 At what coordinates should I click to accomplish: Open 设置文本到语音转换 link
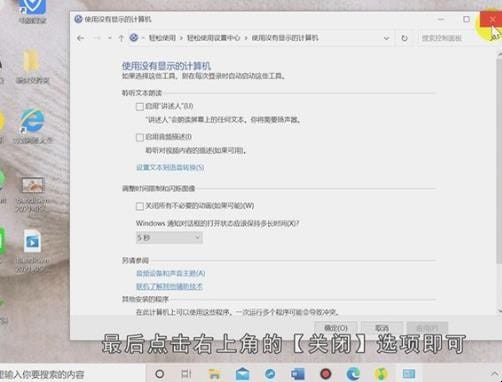170,167
